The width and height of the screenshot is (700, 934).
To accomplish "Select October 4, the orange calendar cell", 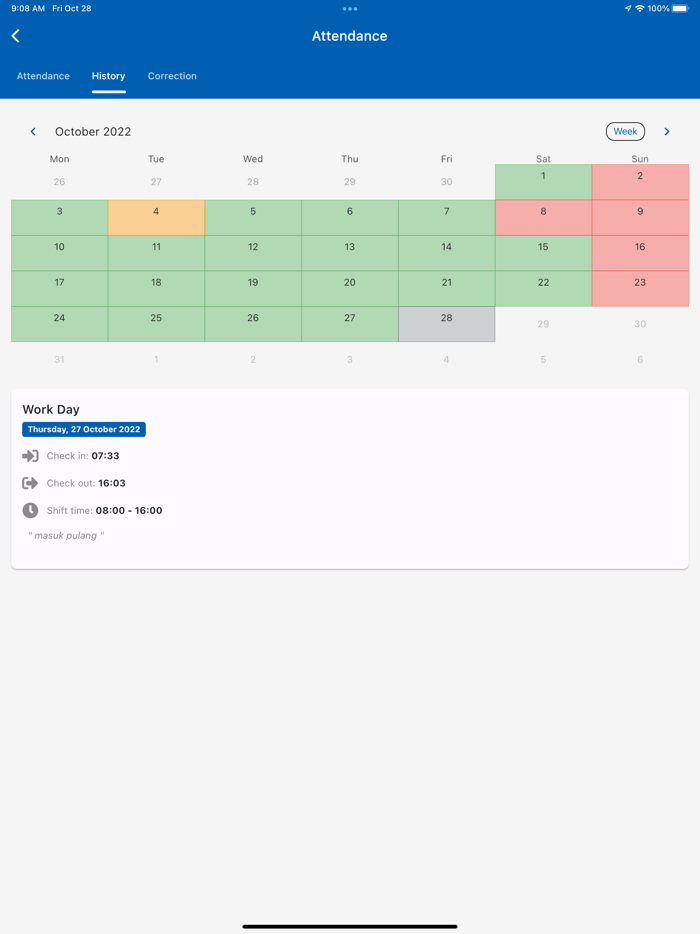I will coord(156,217).
